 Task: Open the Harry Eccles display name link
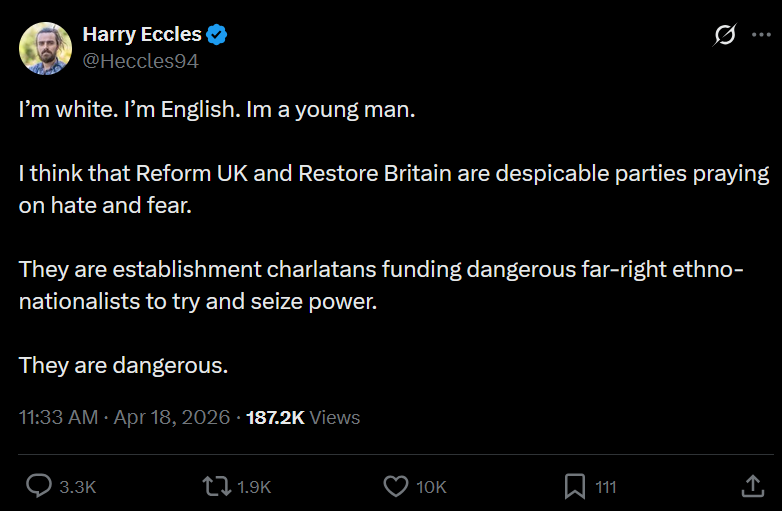[x=142, y=34]
